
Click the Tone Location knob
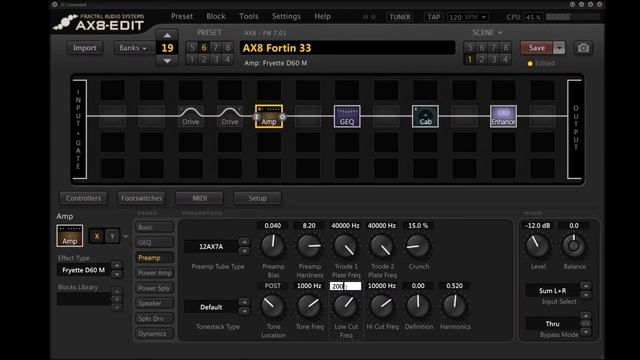coord(273,306)
